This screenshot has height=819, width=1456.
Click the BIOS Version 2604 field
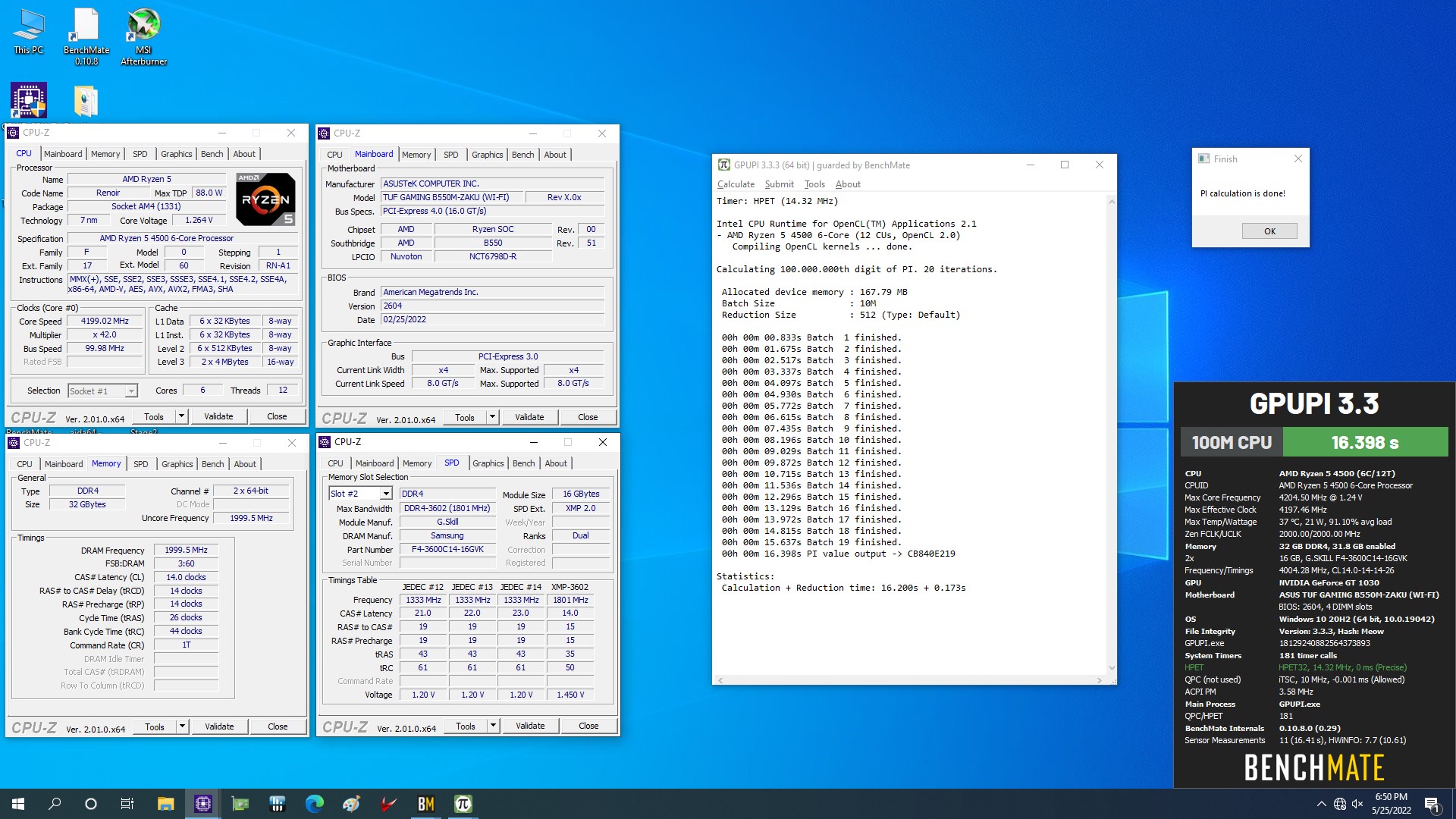[493, 306]
